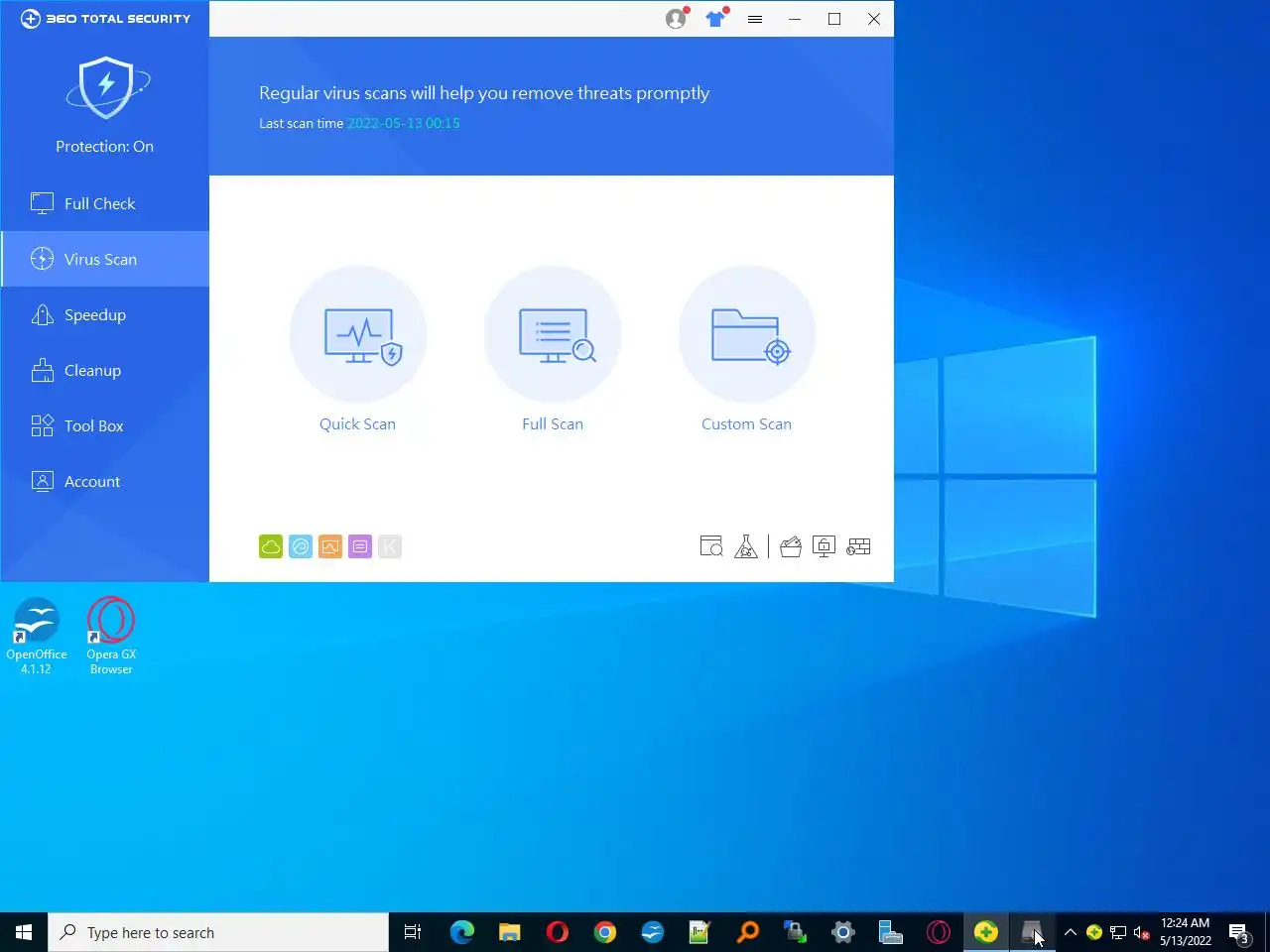Viewport: 1270px width, 952px height.
Task: Open the Account page
Action: [104, 481]
